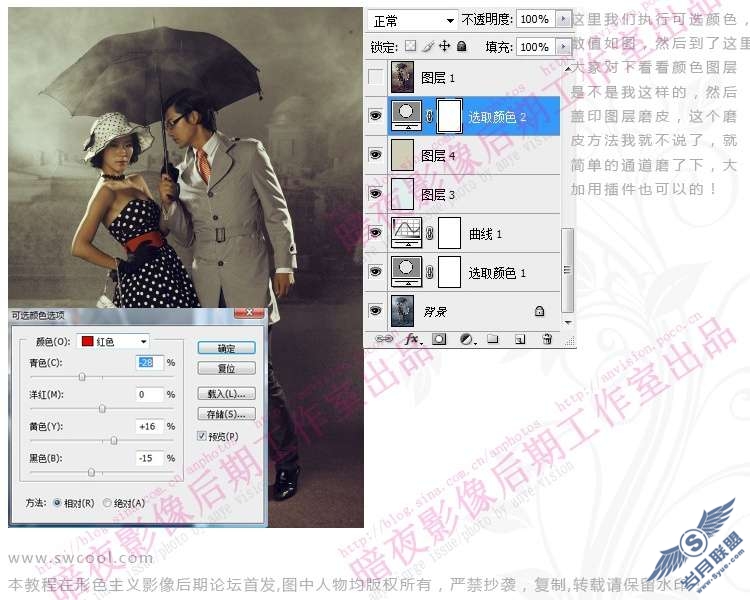Select the 图层 4 layer name
Viewport: 750px width, 600px height.
(x=437, y=156)
